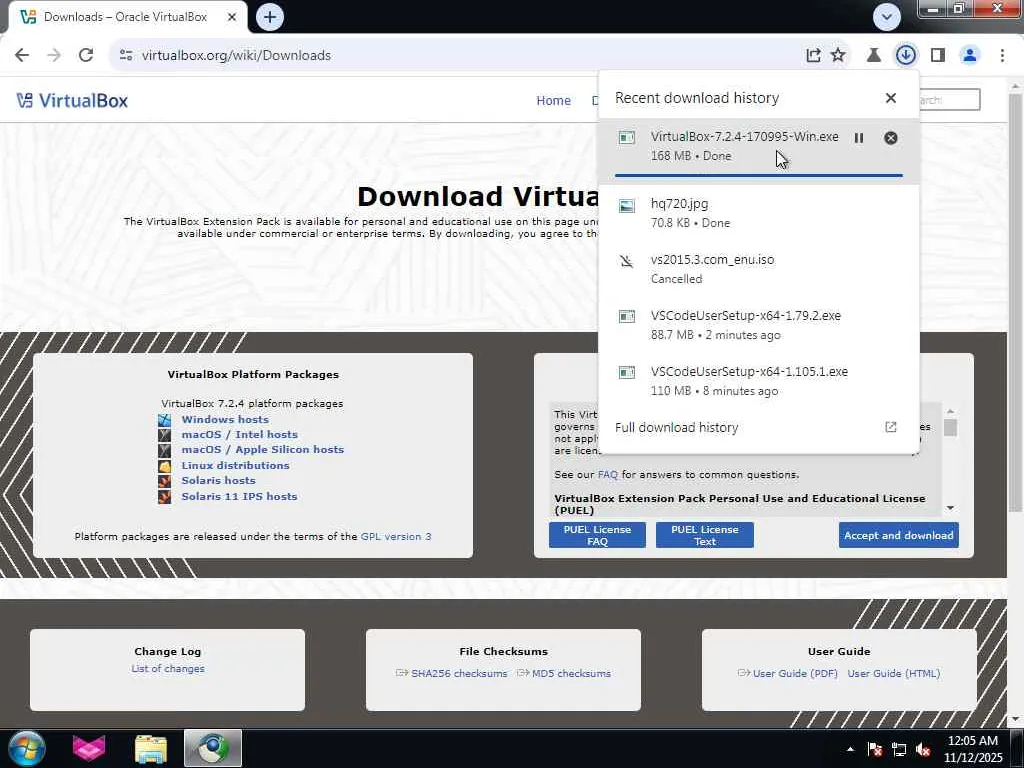Close the Recent download history popup
Screen dimensions: 1024x768
(890, 98)
